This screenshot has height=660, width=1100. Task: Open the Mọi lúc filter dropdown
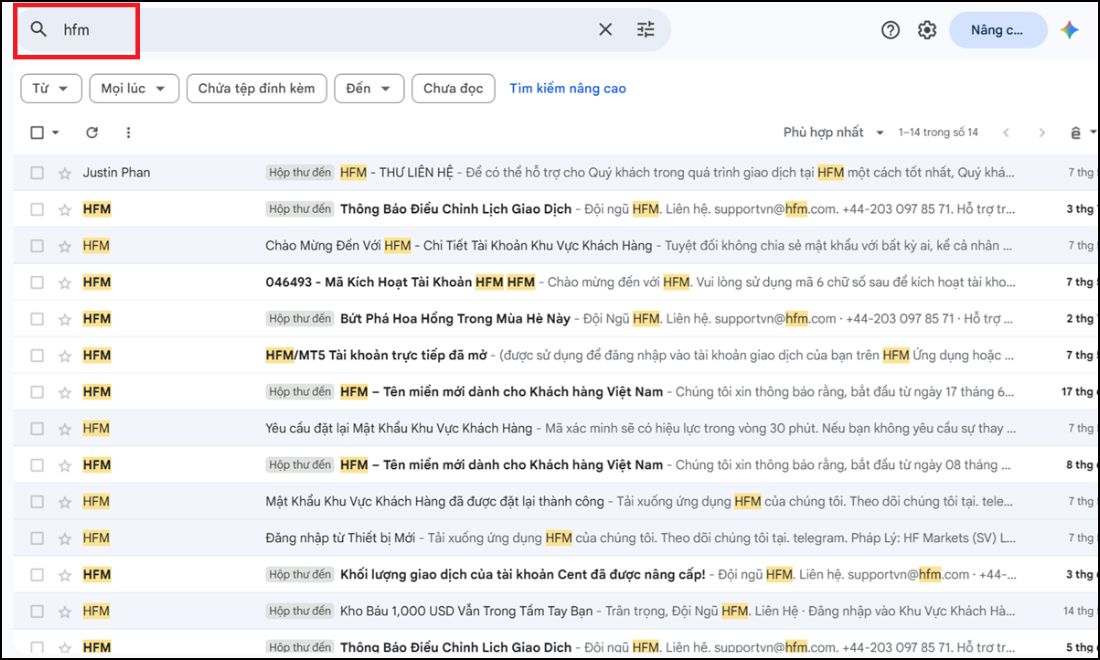[x=134, y=88]
